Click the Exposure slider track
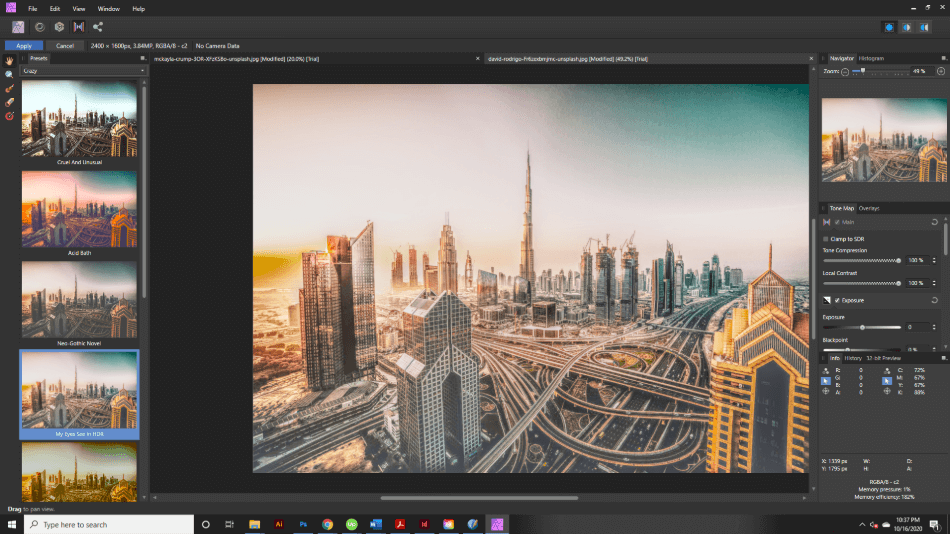 click(862, 327)
